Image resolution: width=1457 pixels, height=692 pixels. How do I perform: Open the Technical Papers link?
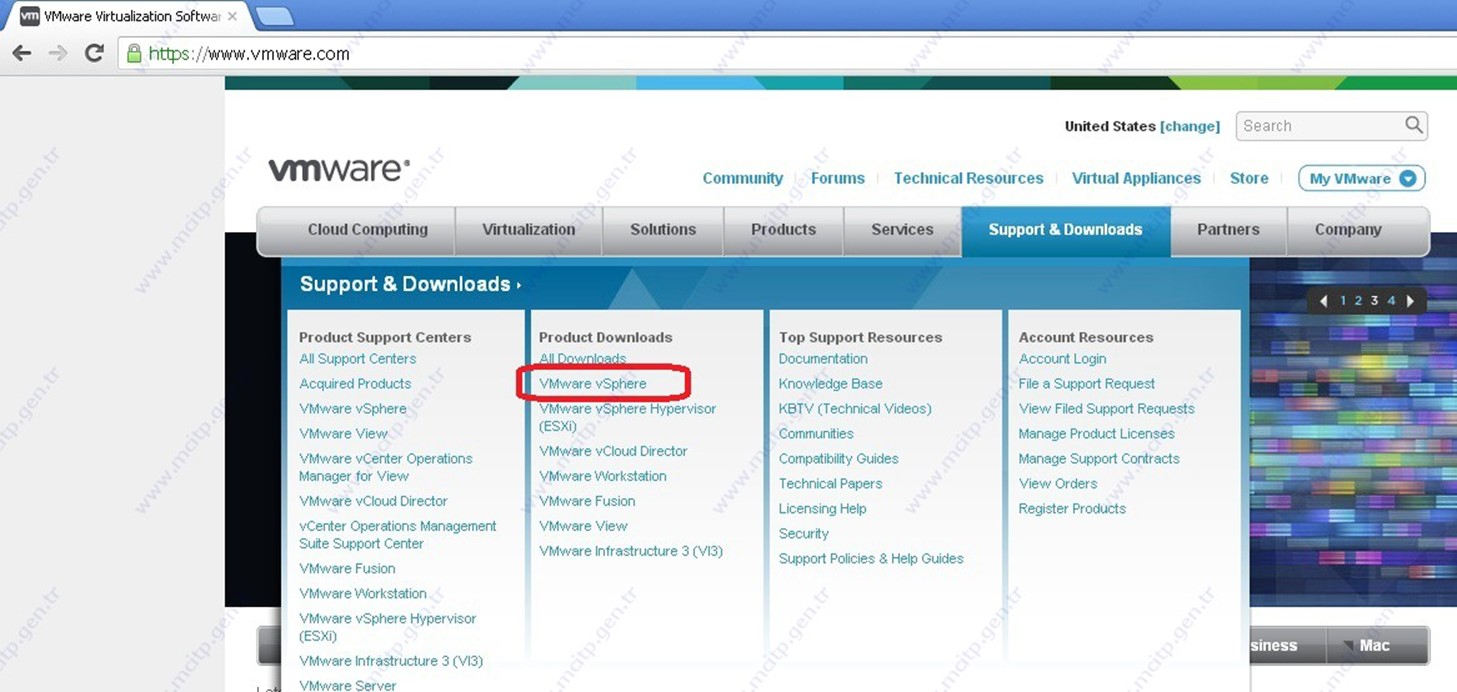[x=830, y=484]
